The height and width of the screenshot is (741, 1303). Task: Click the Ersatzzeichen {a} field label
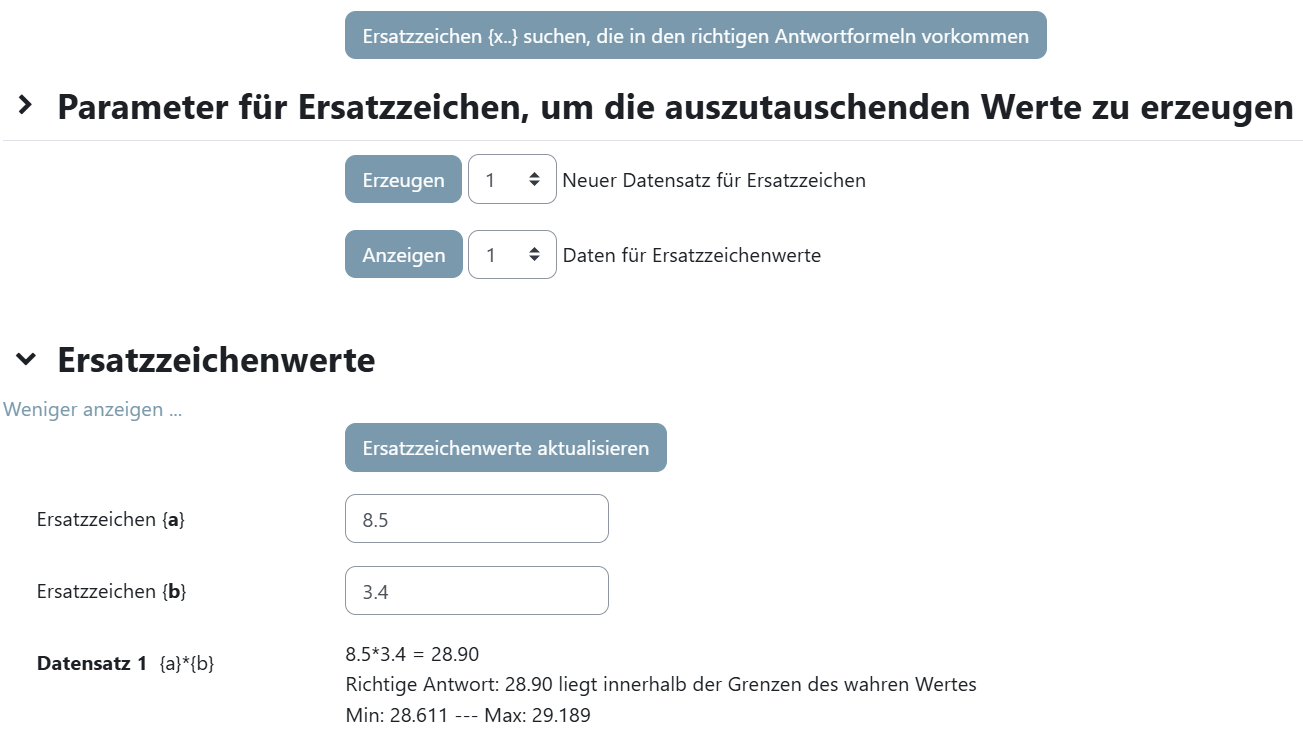click(x=111, y=520)
